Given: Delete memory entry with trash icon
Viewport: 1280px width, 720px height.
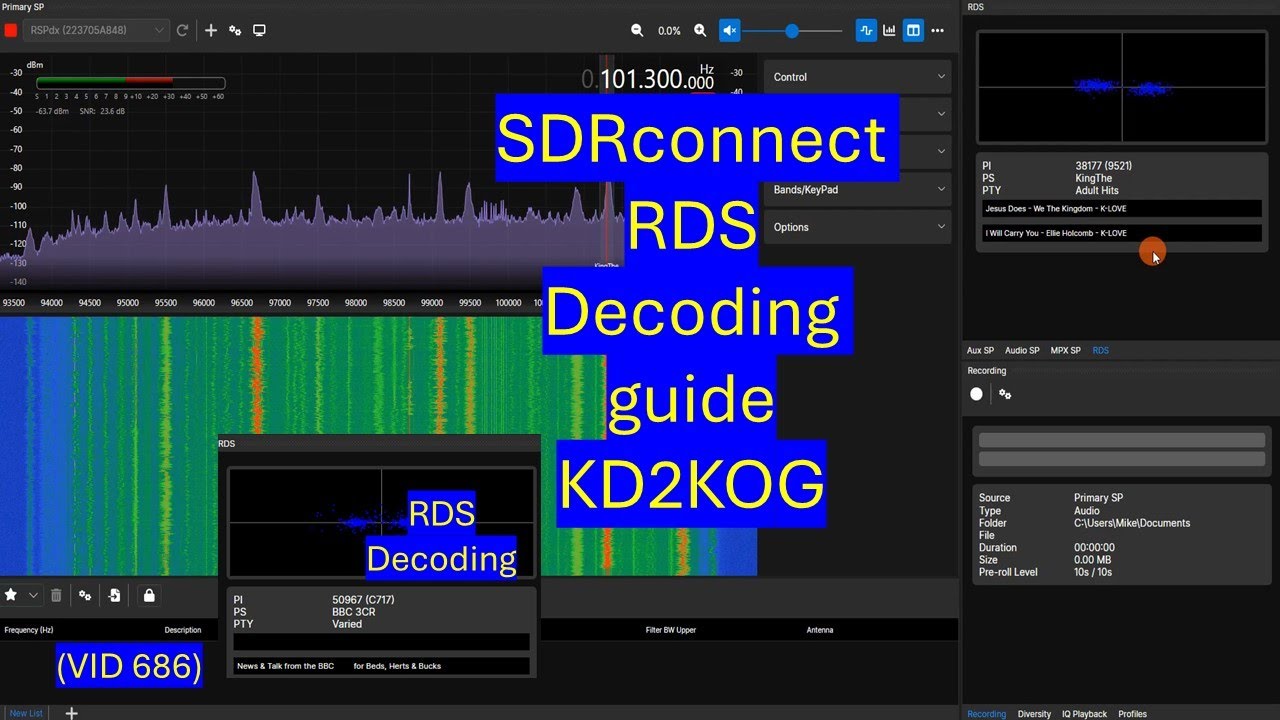Looking at the screenshot, I should [x=56, y=595].
